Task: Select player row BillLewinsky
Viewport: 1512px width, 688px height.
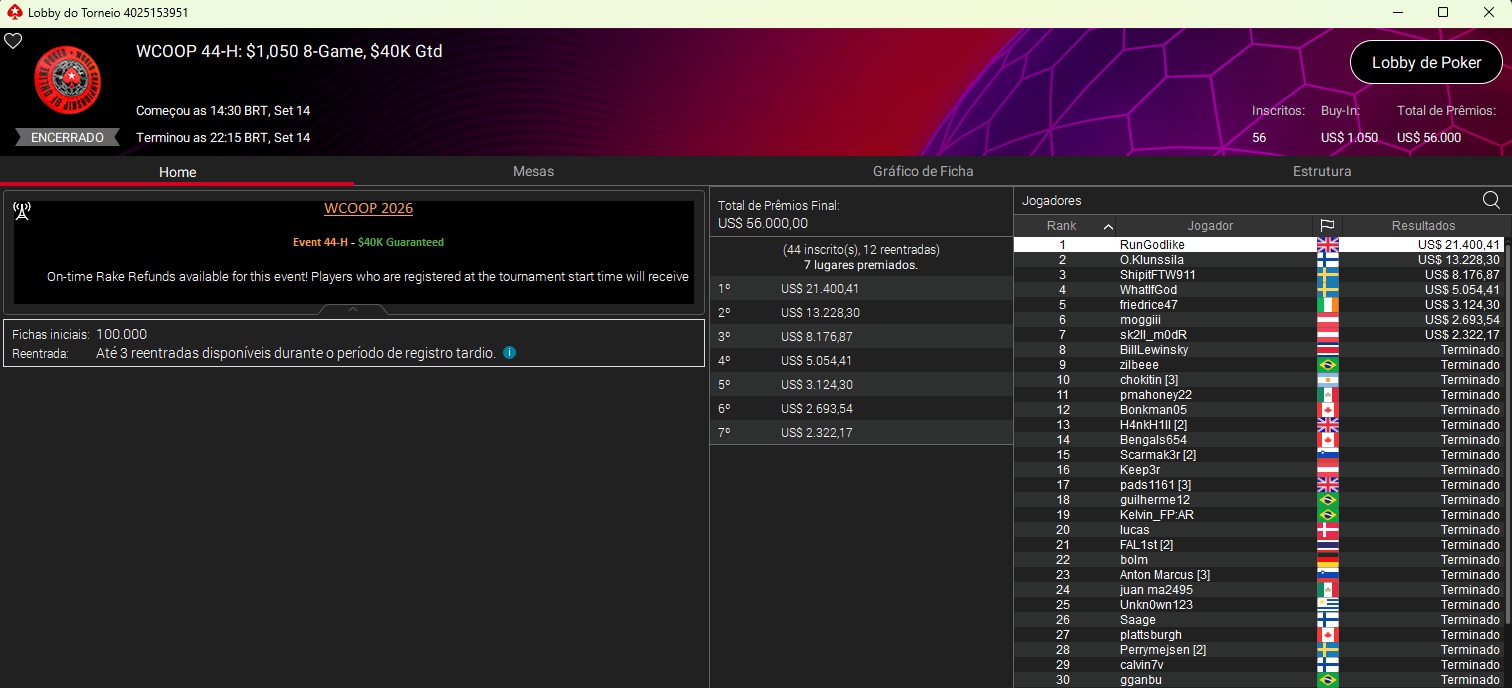Action: click(1259, 350)
